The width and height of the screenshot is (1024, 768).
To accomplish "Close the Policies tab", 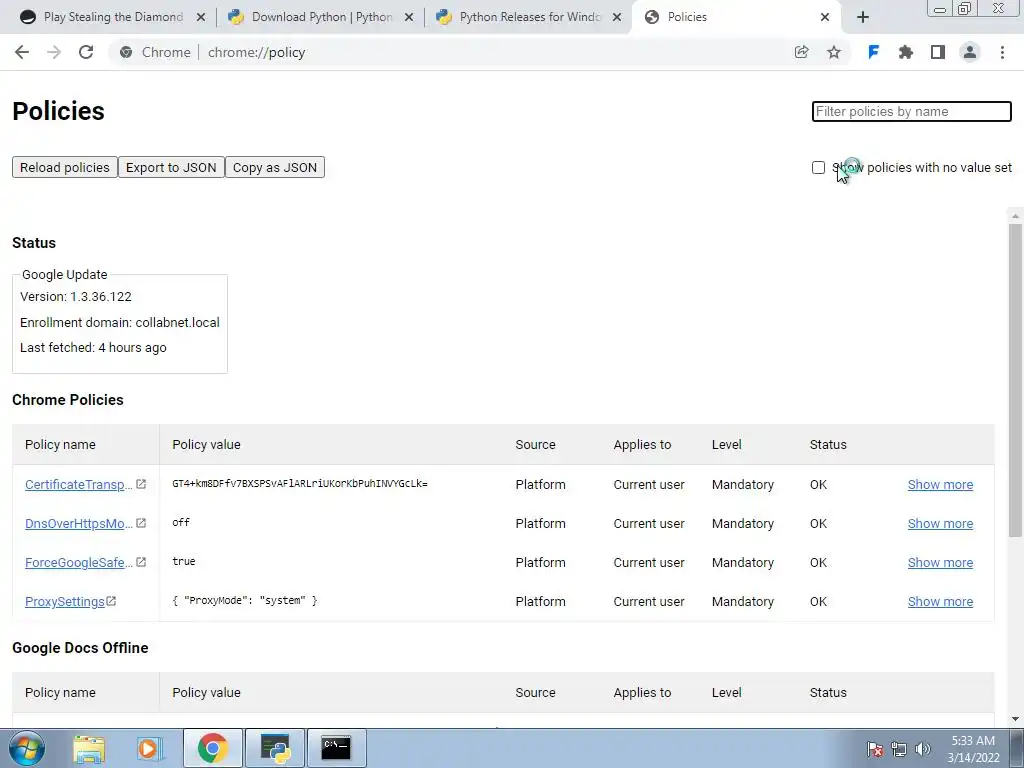I will pos(825,18).
